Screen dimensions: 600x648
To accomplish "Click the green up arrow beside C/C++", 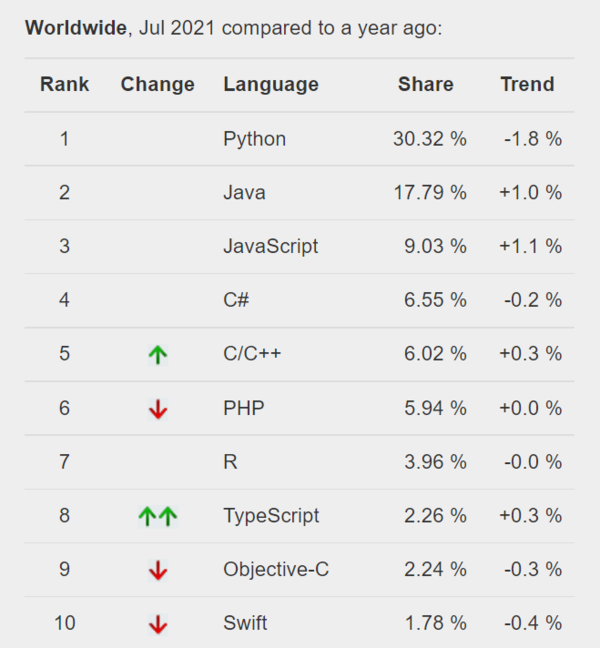I will 157,354.
